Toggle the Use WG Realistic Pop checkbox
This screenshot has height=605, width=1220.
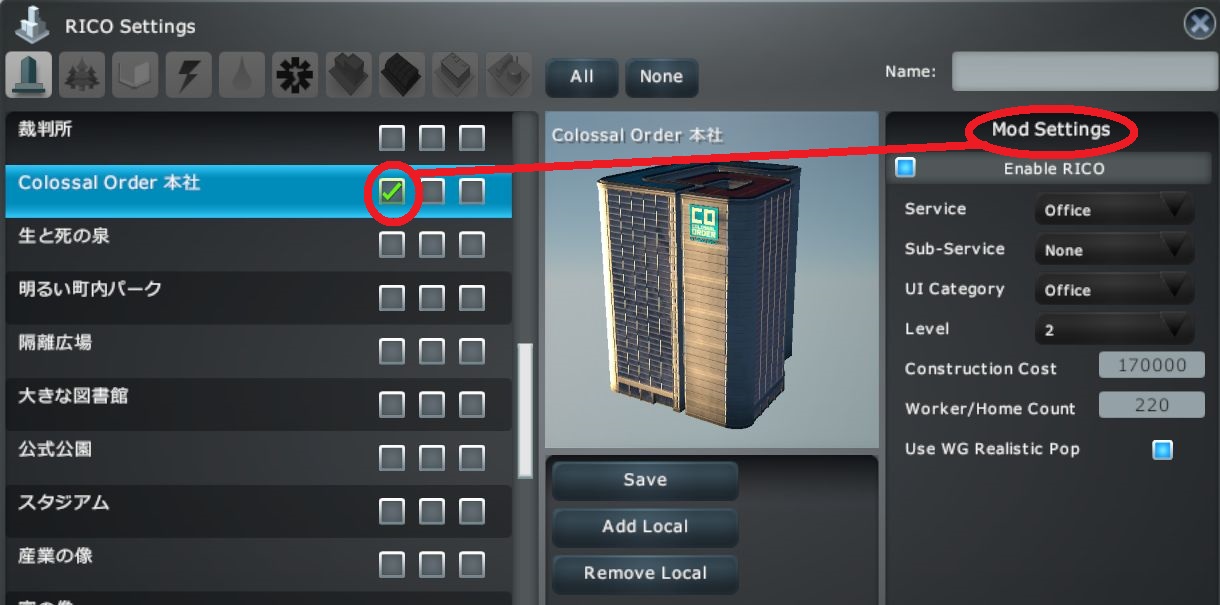click(1162, 450)
